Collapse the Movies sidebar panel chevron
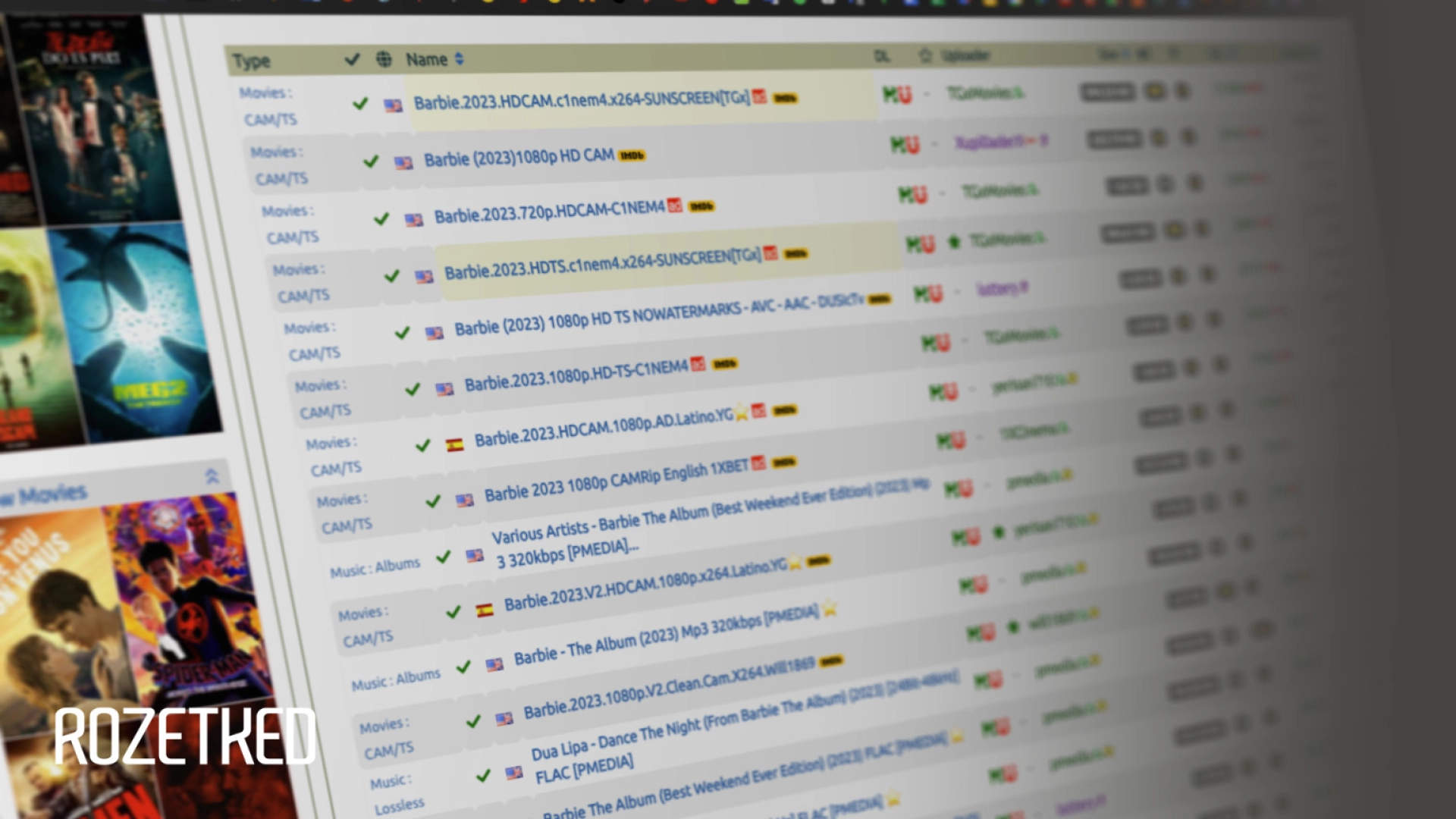 [212, 476]
